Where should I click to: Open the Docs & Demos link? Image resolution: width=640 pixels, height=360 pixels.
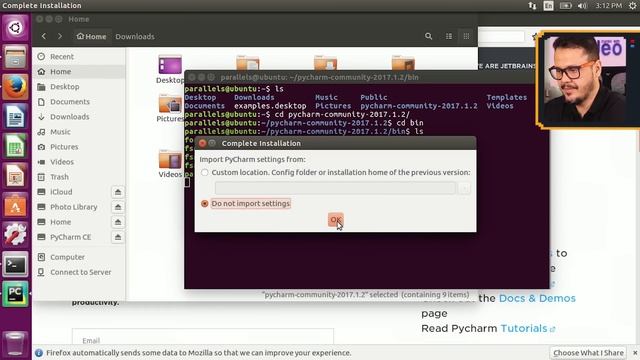coord(537,298)
